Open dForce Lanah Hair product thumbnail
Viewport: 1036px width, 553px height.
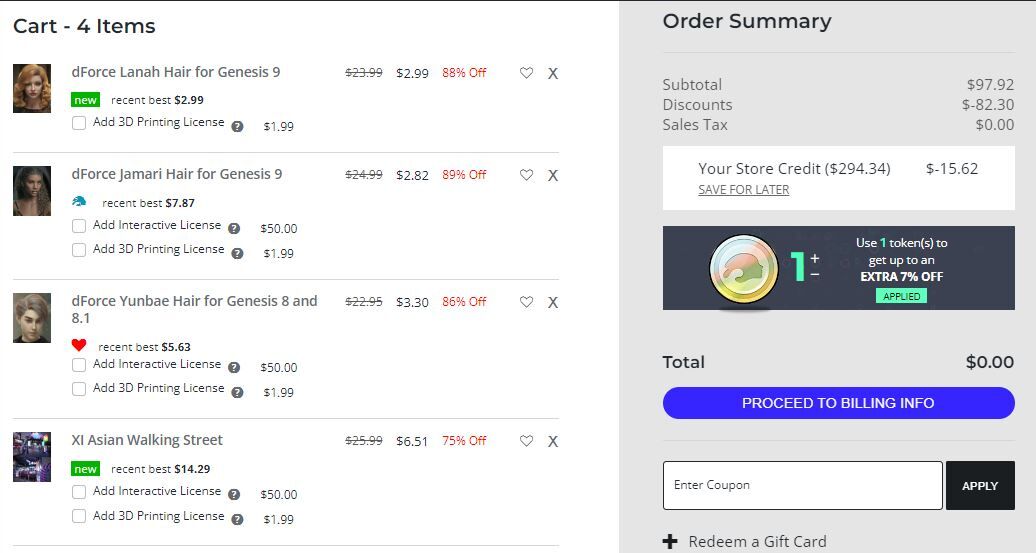click(32, 89)
